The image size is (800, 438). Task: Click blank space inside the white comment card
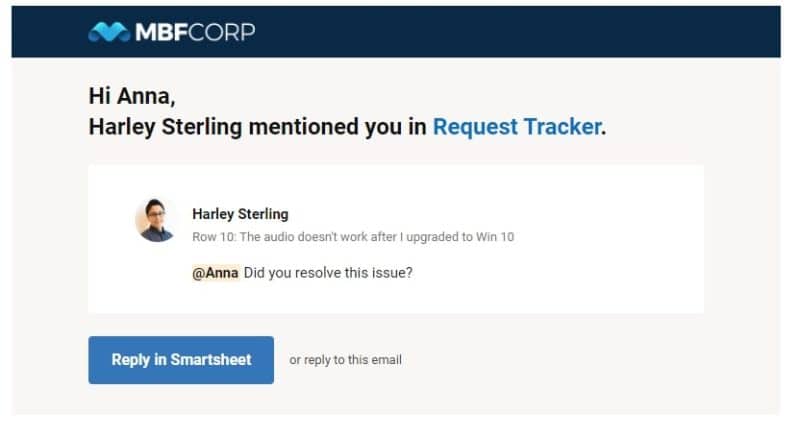tap(561, 240)
